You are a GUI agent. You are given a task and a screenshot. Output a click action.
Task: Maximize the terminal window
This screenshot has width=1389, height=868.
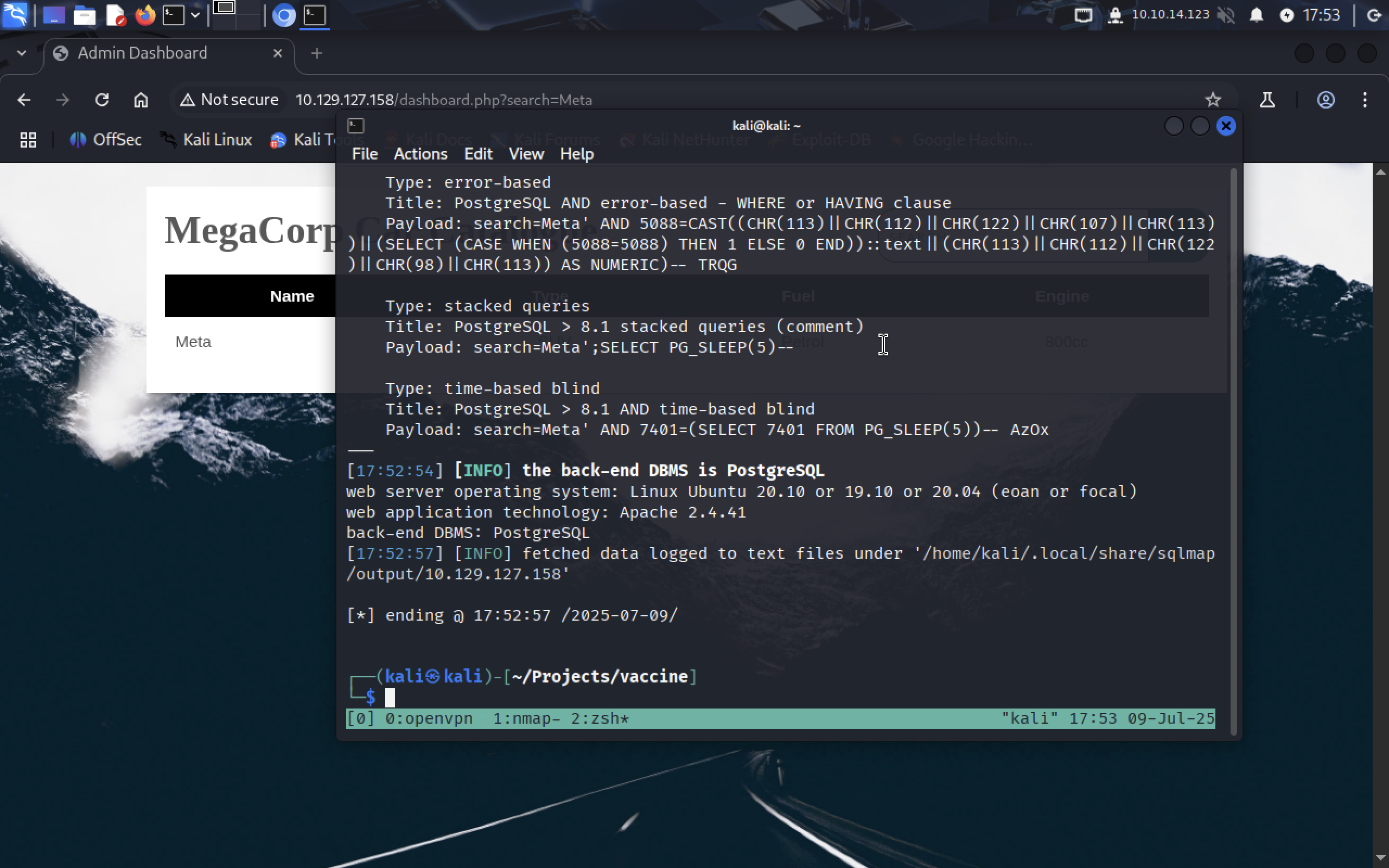[x=1200, y=126]
